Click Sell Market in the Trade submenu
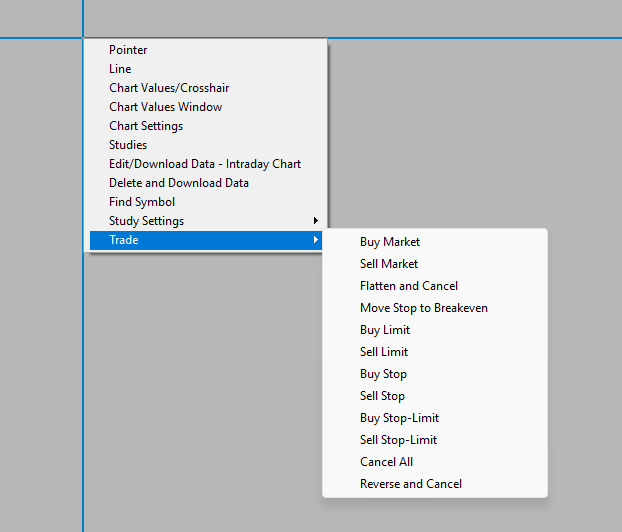Viewport: 622px width, 532px height. coord(389,264)
